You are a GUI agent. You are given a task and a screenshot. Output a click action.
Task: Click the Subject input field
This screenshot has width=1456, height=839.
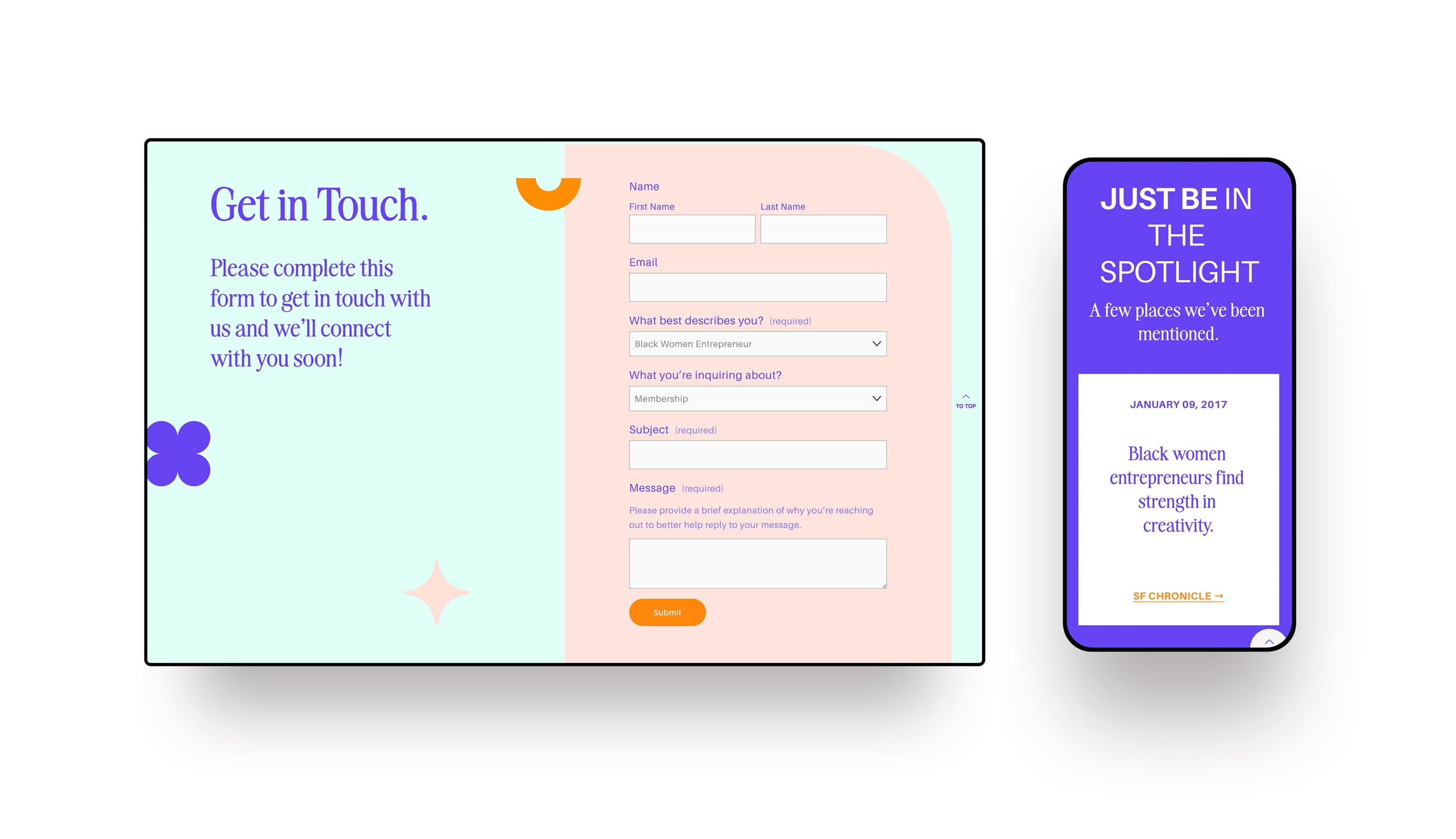coord(757,455)
